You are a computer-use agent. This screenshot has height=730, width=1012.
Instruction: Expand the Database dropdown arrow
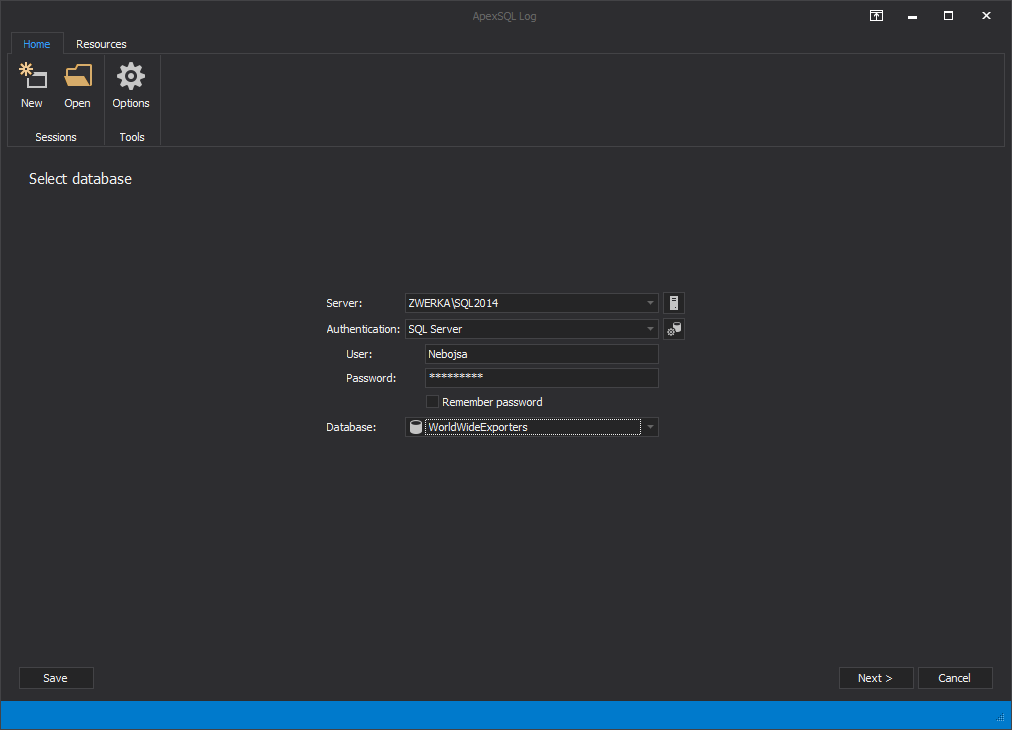point(650,427)
